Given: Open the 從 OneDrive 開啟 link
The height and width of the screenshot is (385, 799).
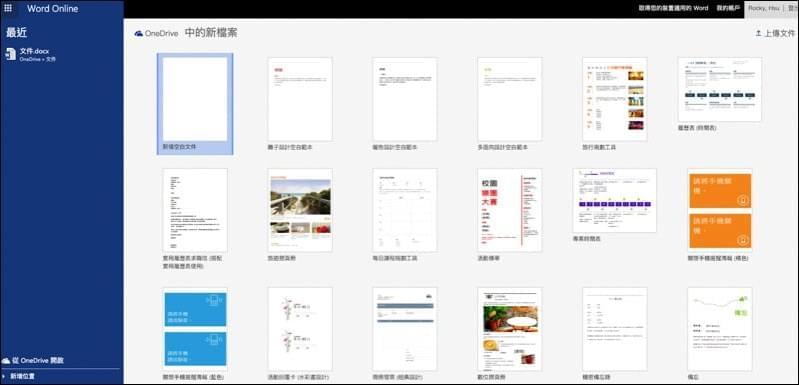Looking at the screenshot, I should point(34,361).
